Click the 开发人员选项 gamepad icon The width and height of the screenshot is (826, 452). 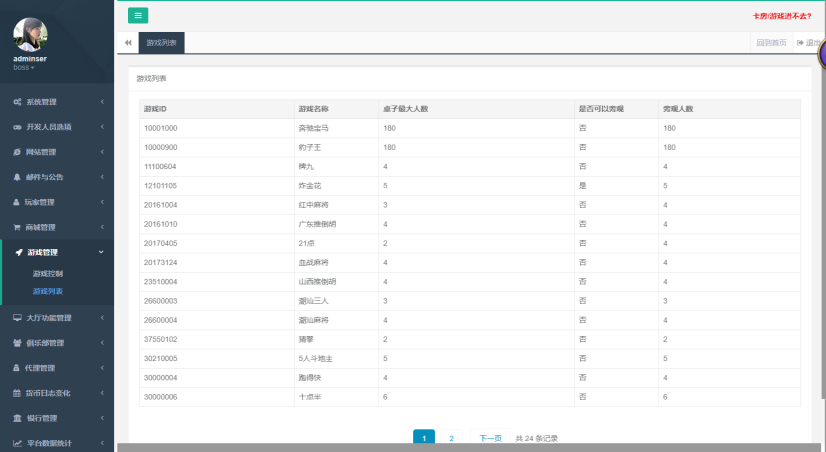click(x=17, y=127)
